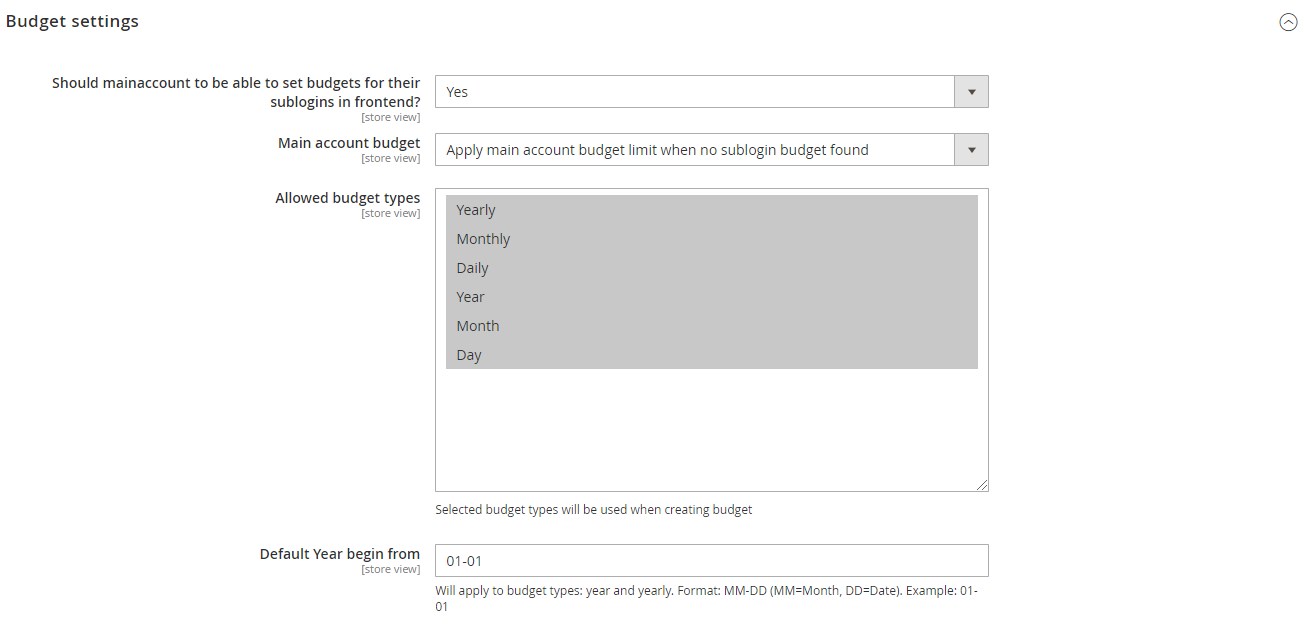
Task: Click the Allowed budget types label
Action: point(348,198)
